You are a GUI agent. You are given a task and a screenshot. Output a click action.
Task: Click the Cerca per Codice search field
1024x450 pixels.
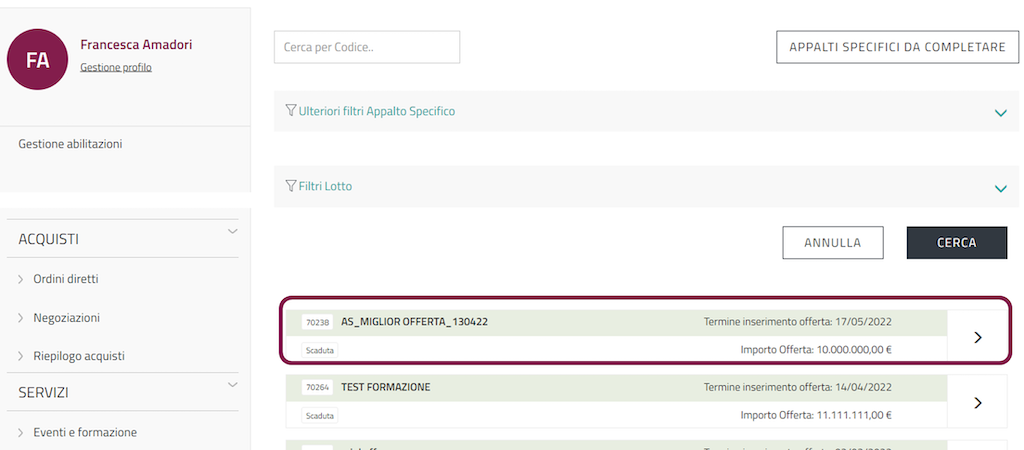click(x=366, y=47)
